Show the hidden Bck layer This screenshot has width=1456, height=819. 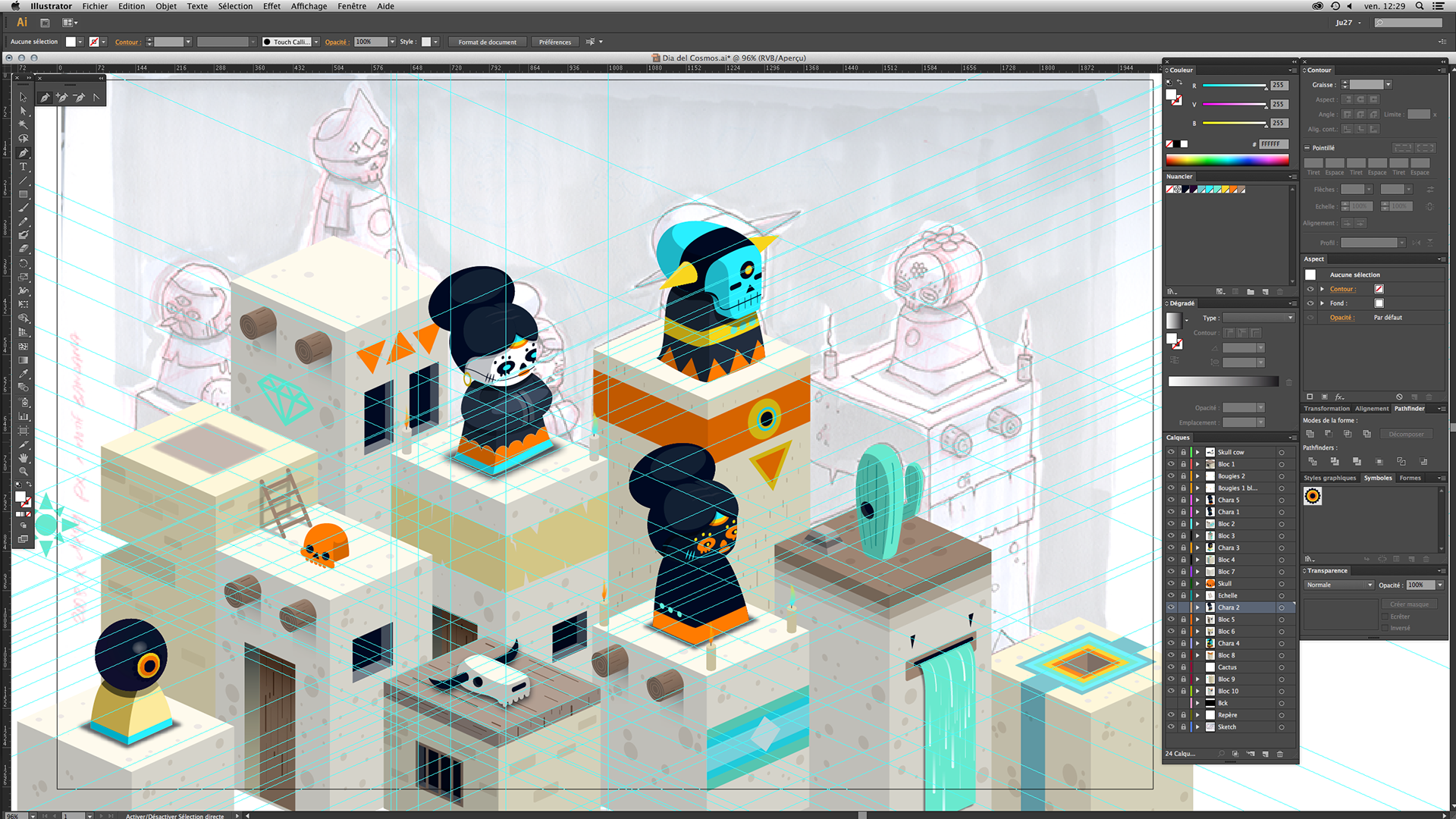1171,703
